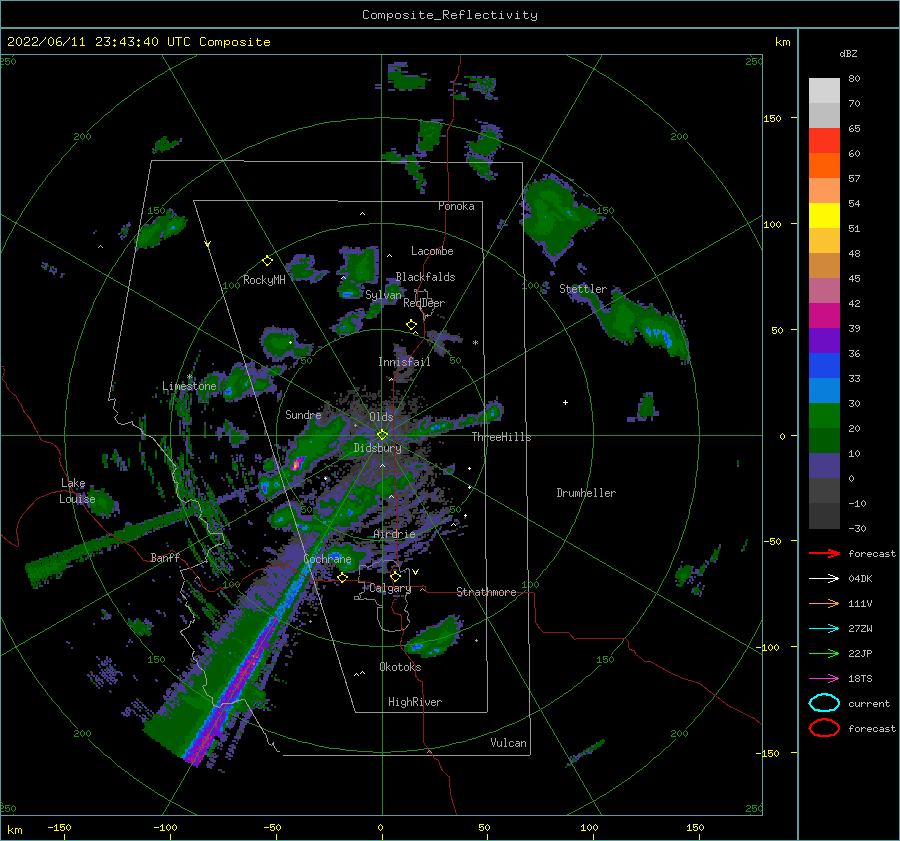Pick the bright green 20-30 dBZ swatch
The width and height of the screenshot is (900, 841).
click(x=824, y=416)
